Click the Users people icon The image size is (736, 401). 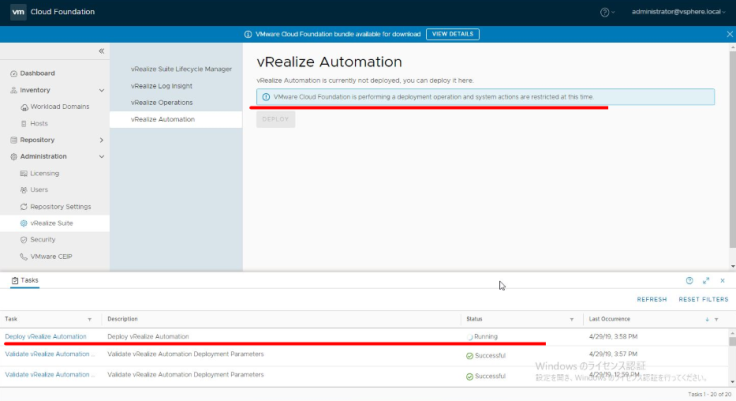pyautogui.click(x=23, y=190)
